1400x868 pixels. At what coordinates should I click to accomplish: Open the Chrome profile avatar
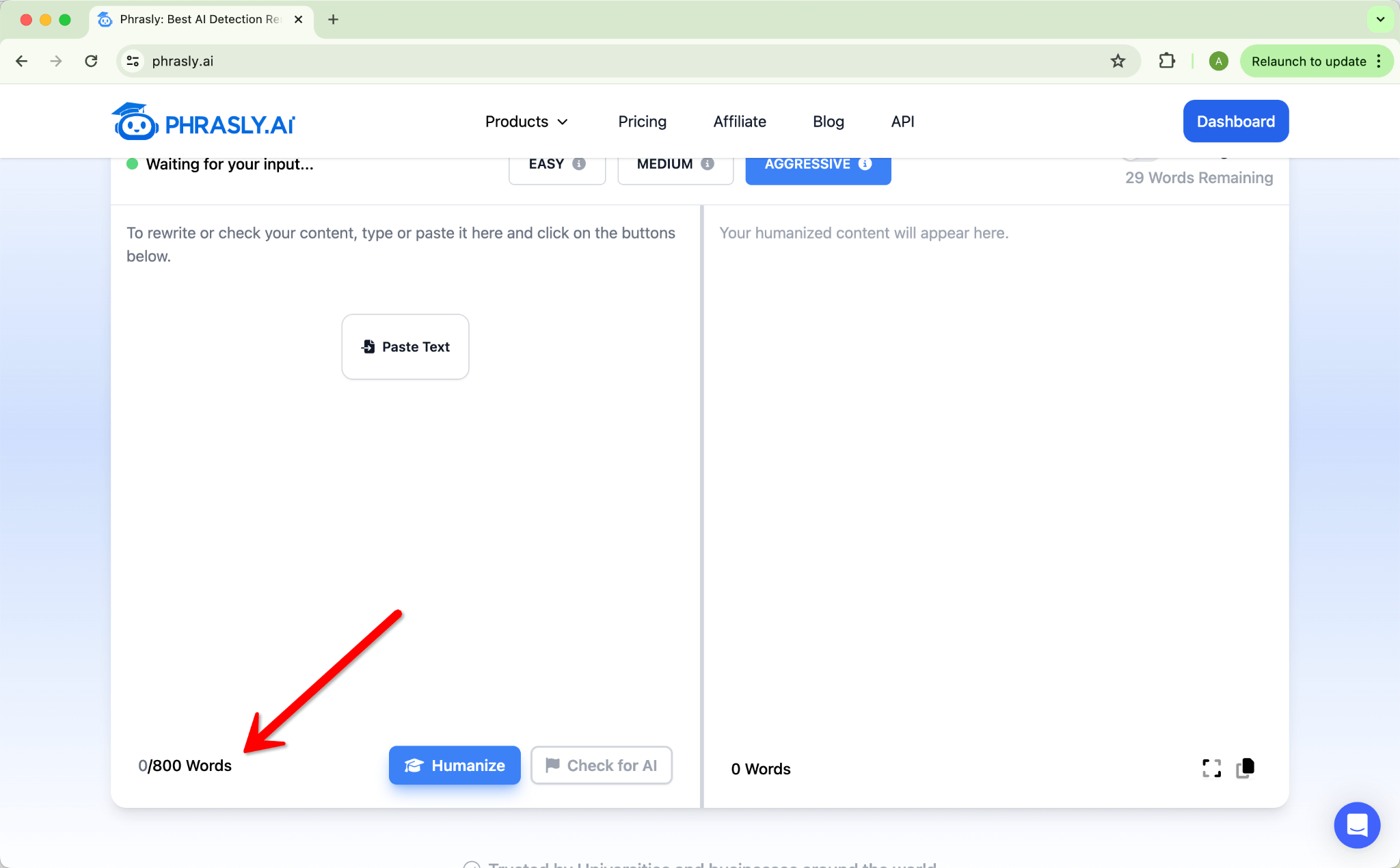coord(1218,62)
